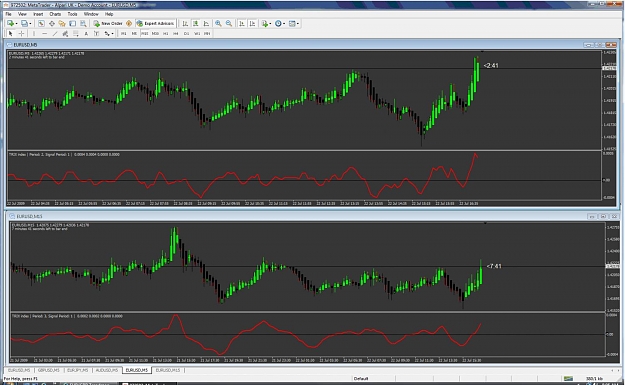Switch timeframe to H4
This screenshot has width=625, height=385.
pyautogui.click(x=176, y=33)
